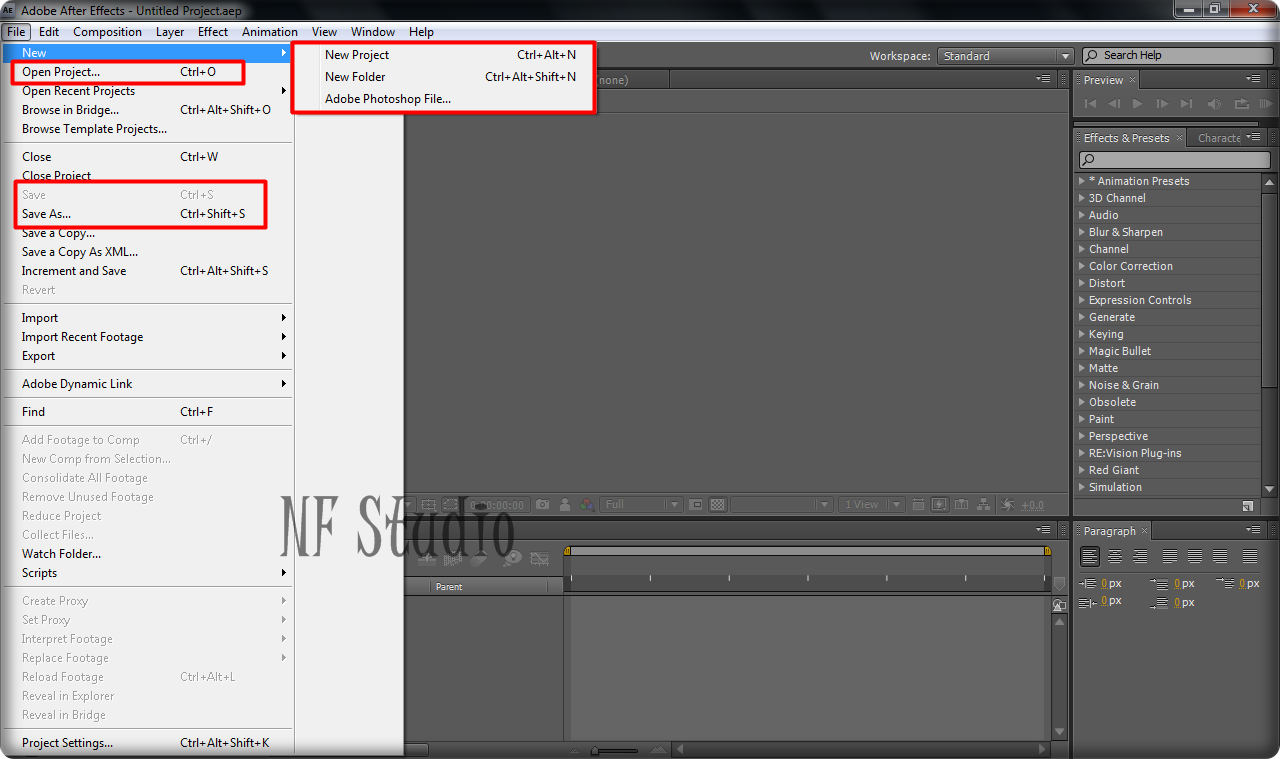Click the work area end handle
1280x759 pixels.
pyautogui.click(x=1047, y=551)
